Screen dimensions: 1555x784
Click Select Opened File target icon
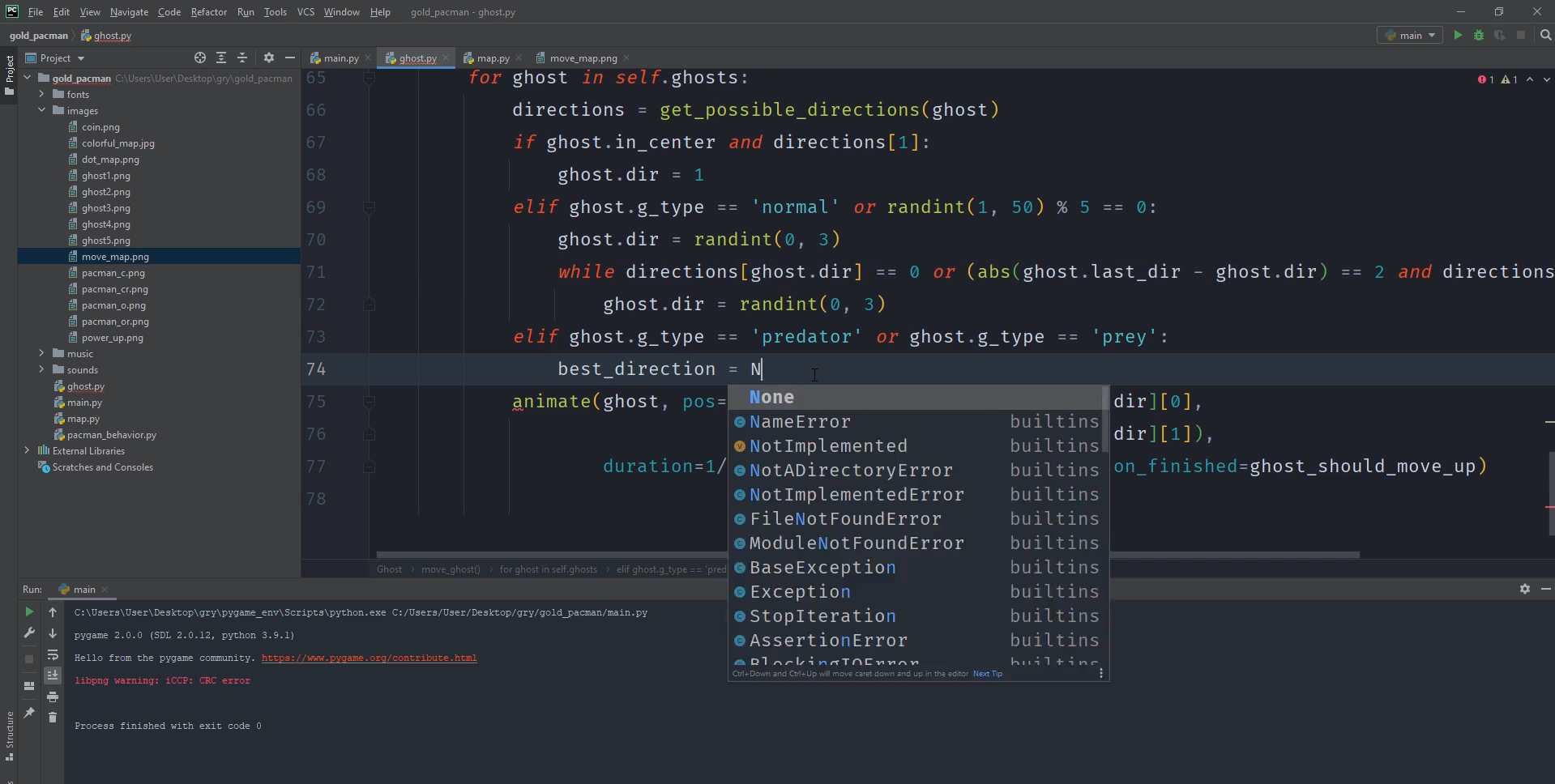point(200,58)
